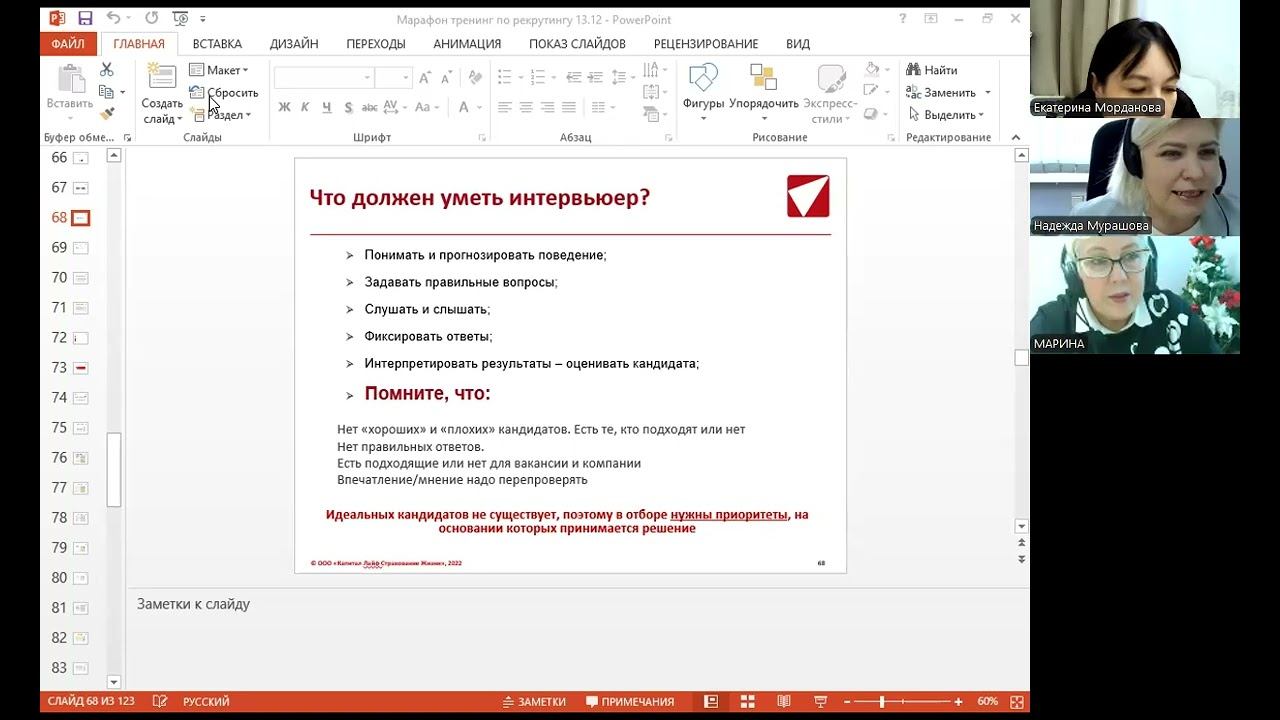The height and width of the screenshot is (720, 1280).
Task: Click the zoom in plus button
Action: point(958,702)
